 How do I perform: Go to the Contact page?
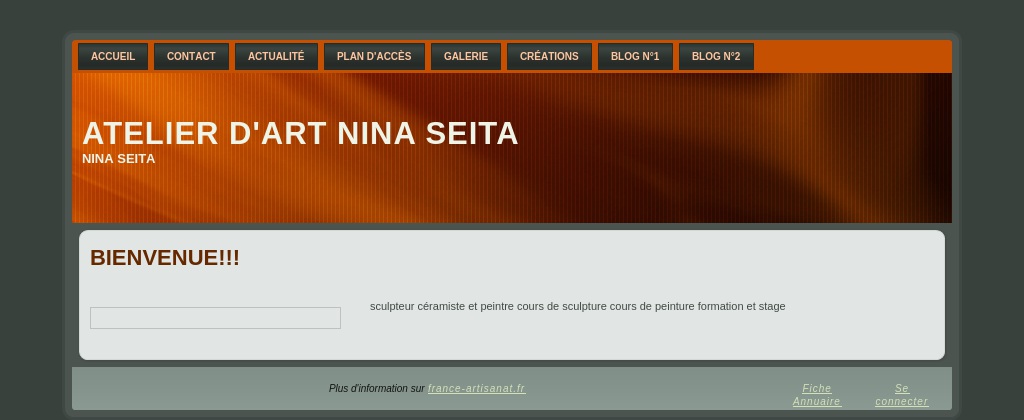191,56
